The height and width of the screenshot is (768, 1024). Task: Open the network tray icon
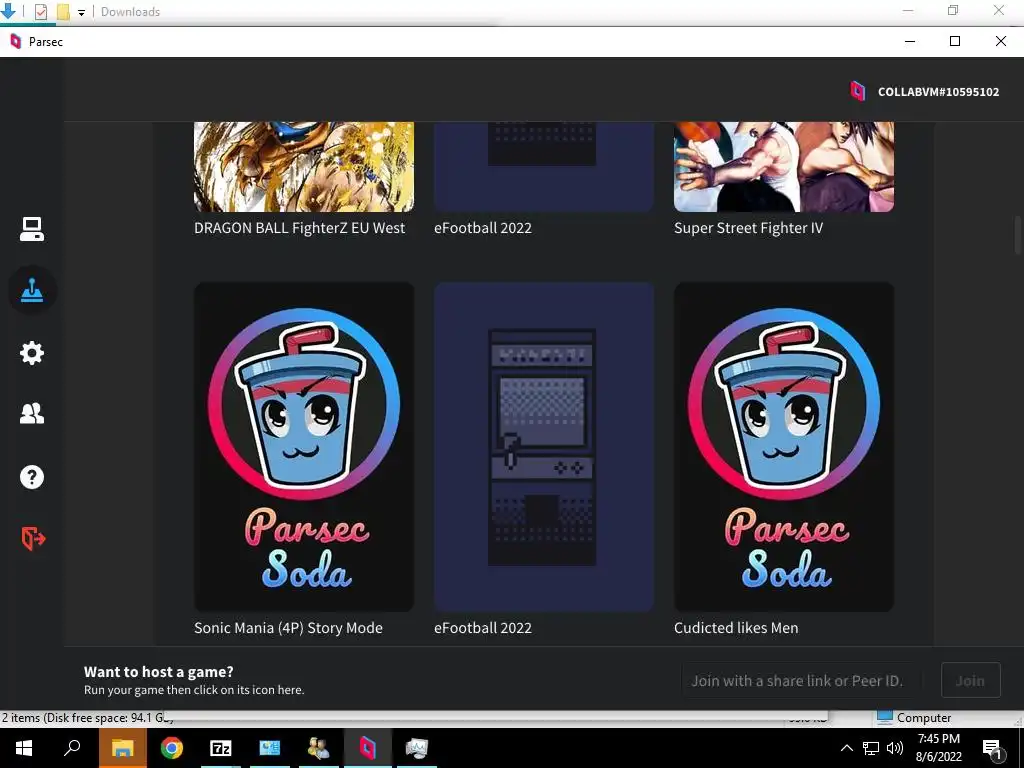[871, 748]
